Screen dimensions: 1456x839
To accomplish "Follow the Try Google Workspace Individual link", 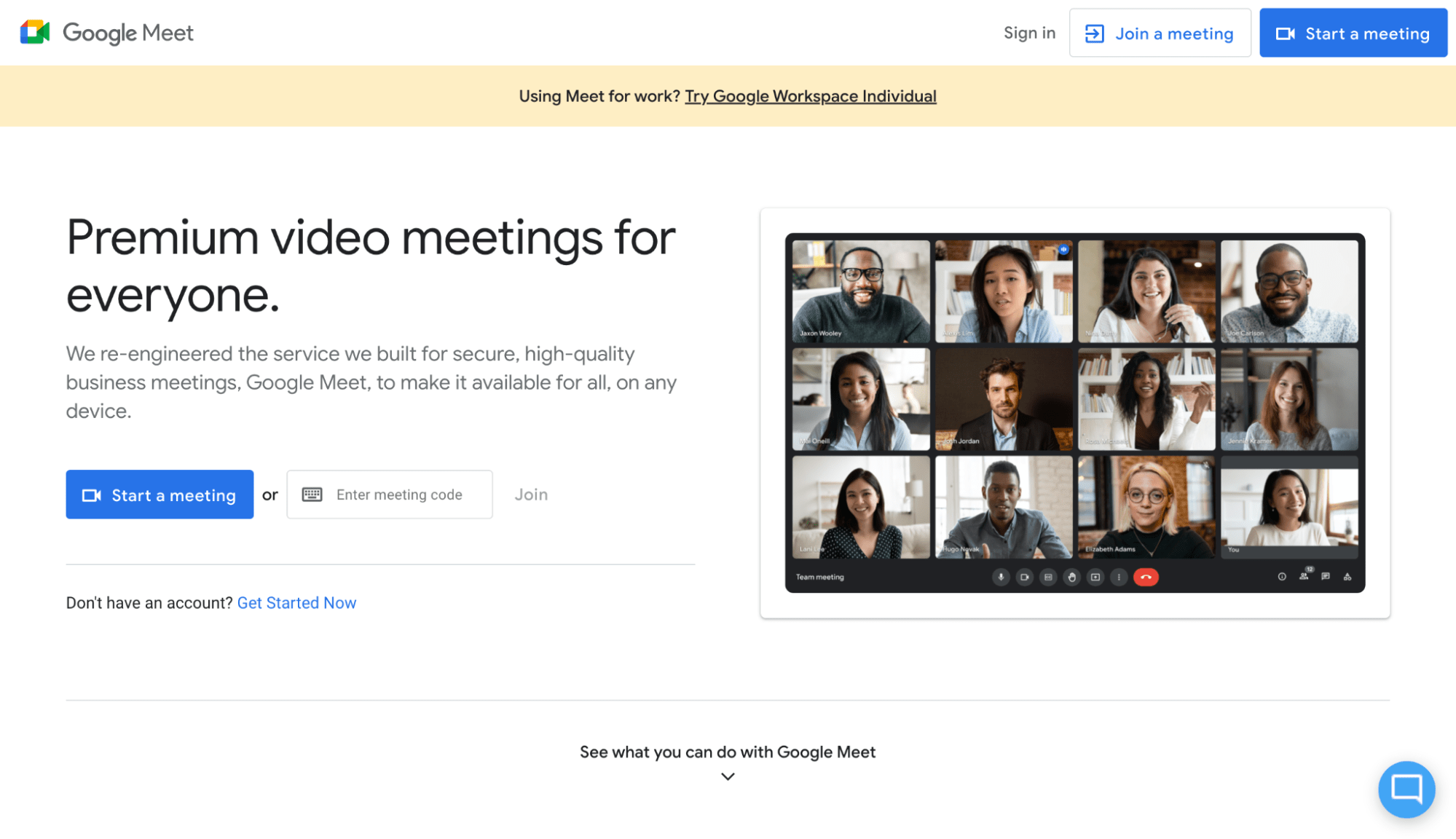I will (810, 95).
